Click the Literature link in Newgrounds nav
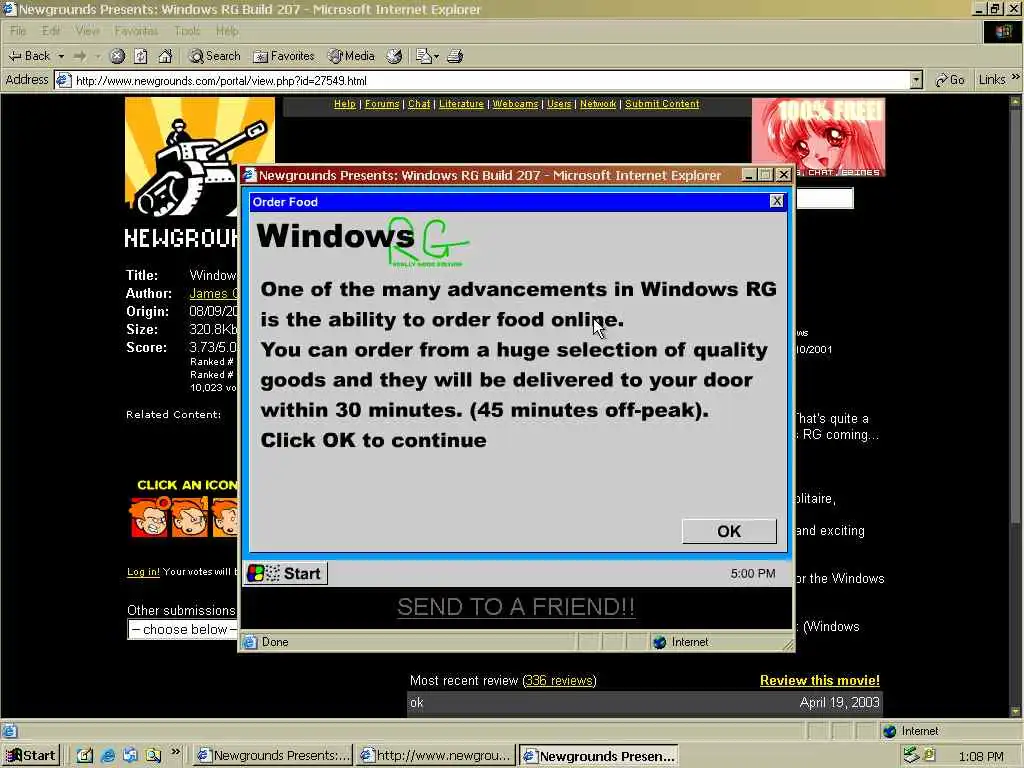The width and height of the screenshot is (1024, 768). click(461, 104)
